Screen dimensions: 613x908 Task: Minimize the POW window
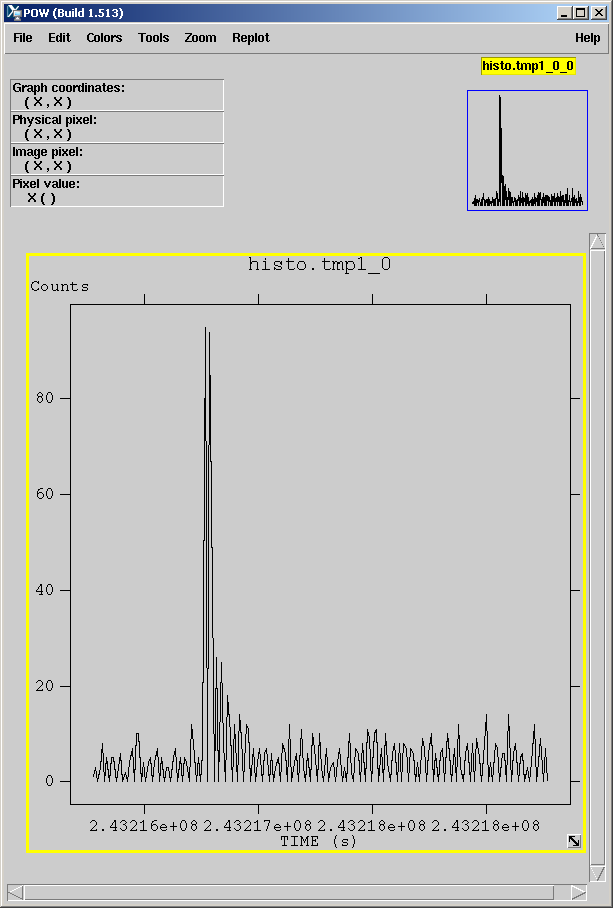pos(566,13)
